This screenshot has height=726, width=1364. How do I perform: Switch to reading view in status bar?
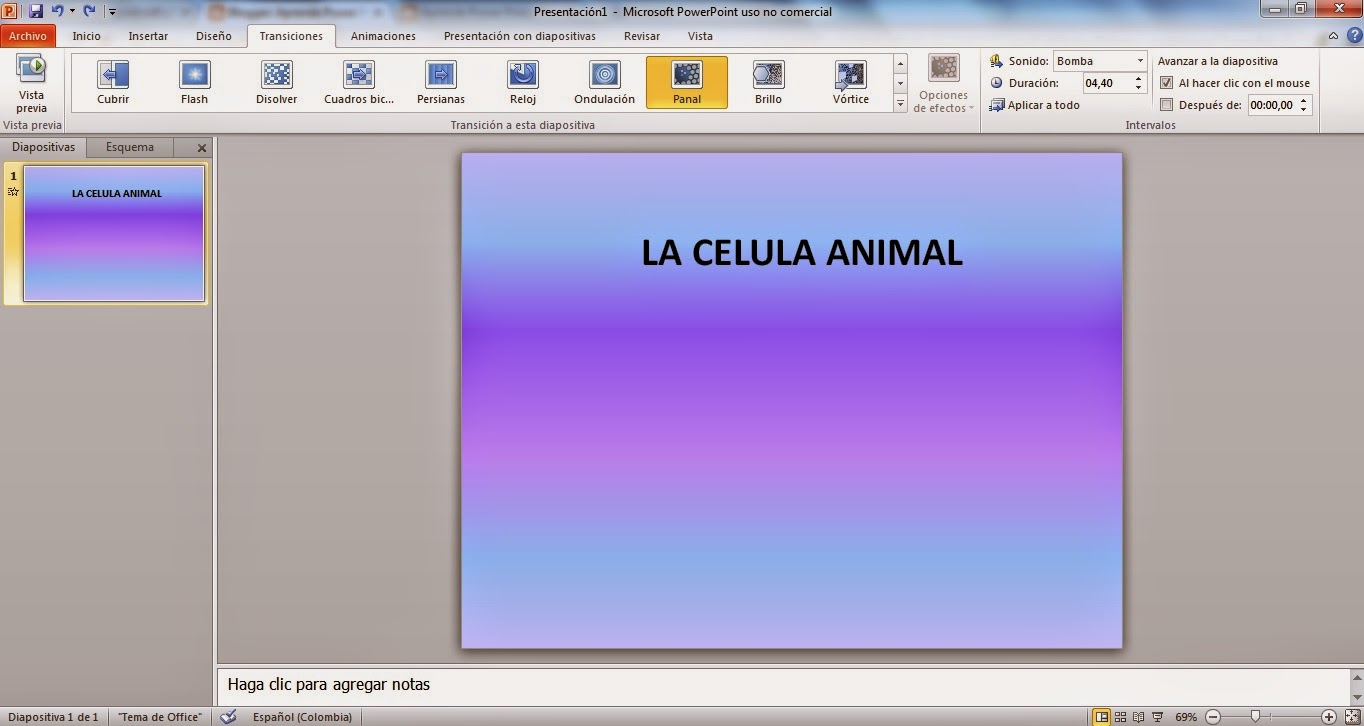[x=1139, y=717]
